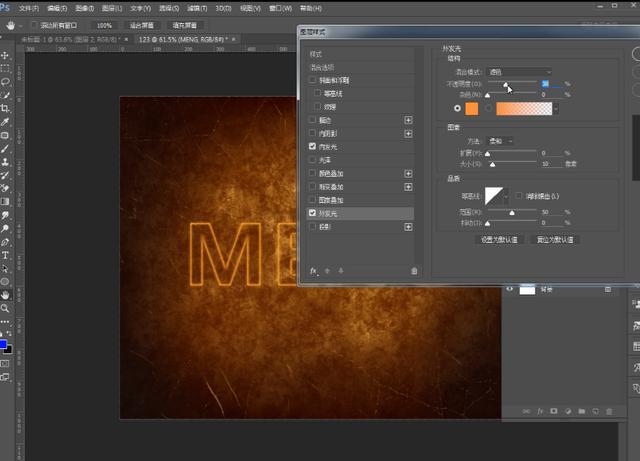Toggle visibility of the Background (背景) layer

pos(509,290)
